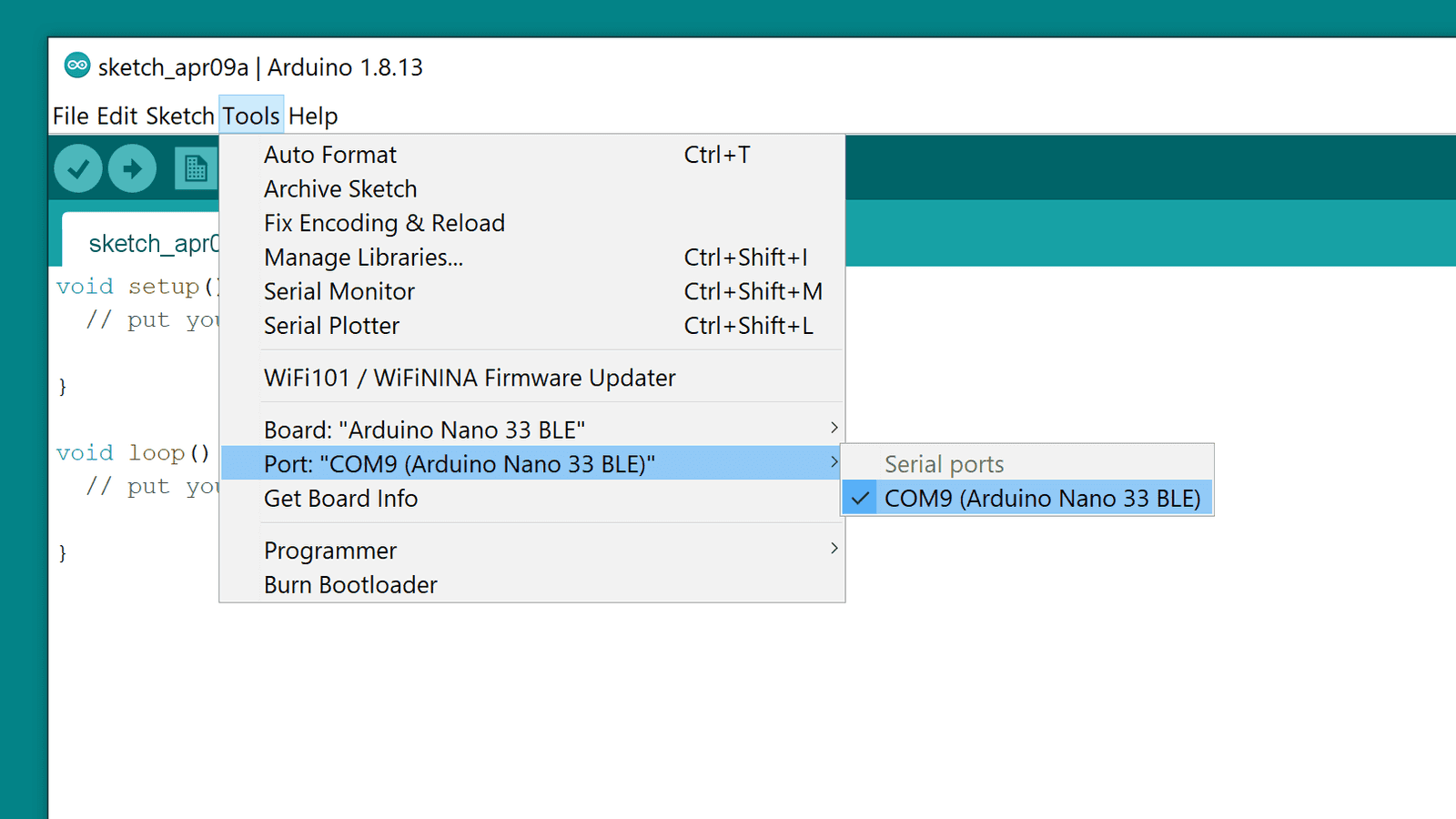This screenshot has width=1456, height=819.
Task: Click the New sketch document icon
Action: click(x=195, y=168)
